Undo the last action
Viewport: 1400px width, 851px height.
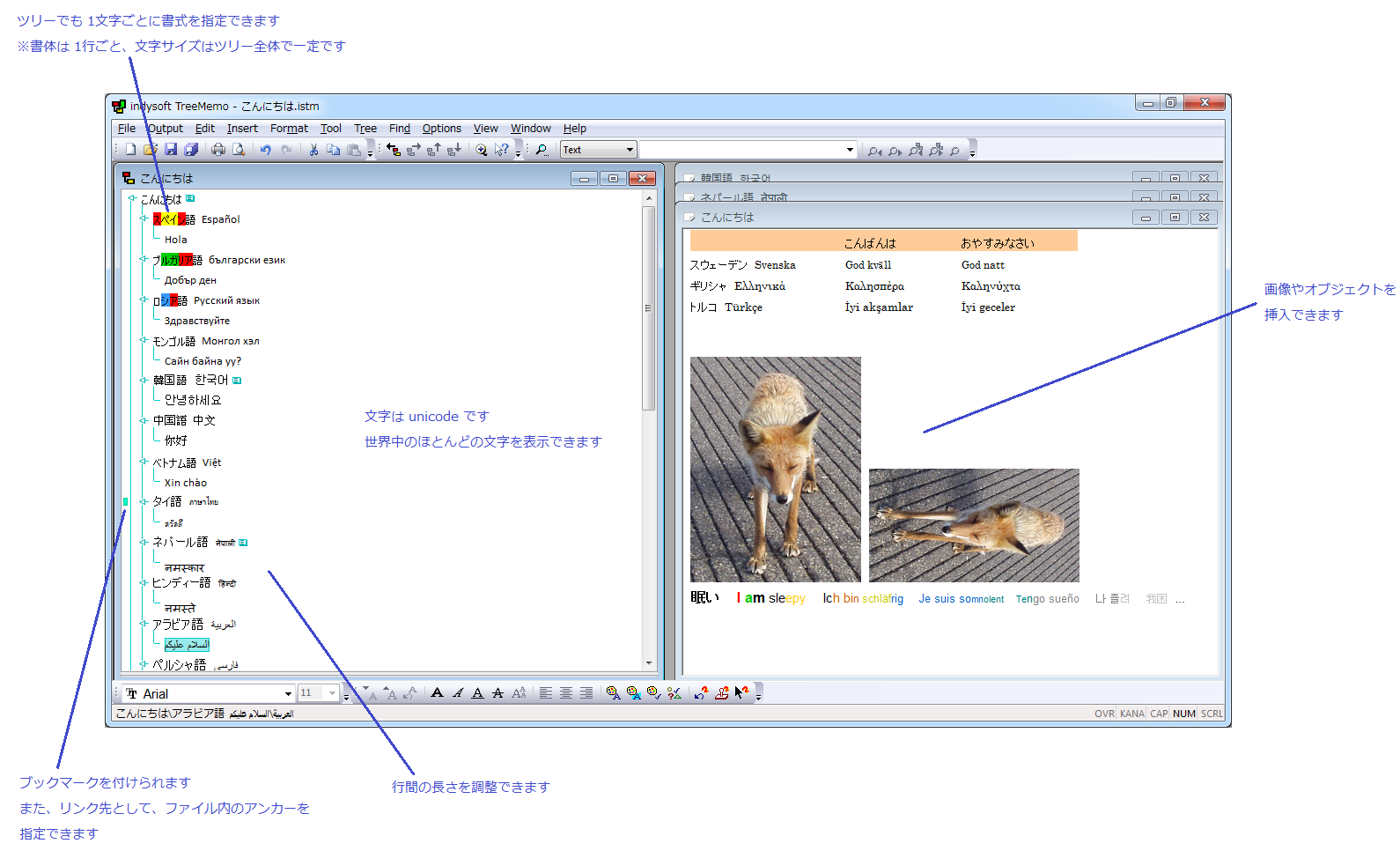265,150
